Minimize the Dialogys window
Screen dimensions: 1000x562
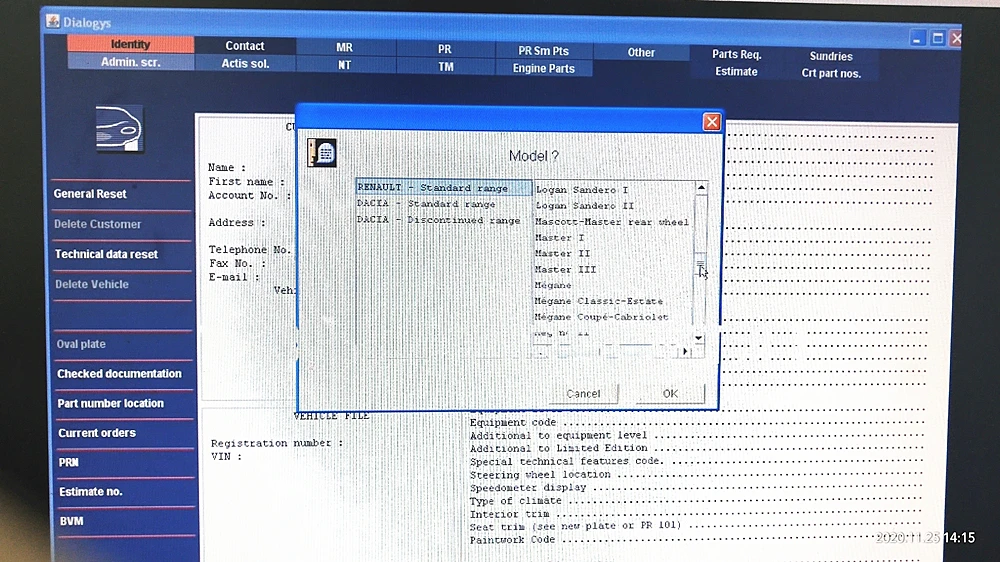tap(917, 39)
